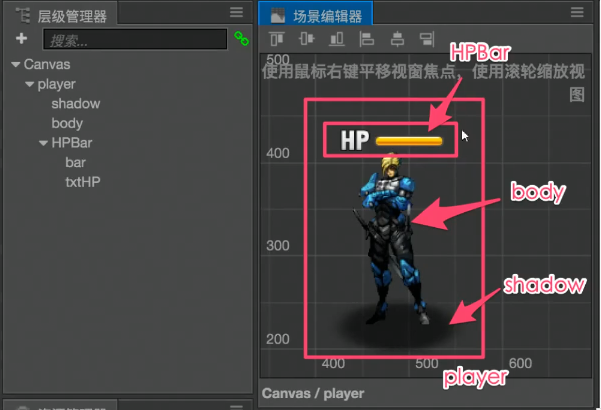
Task: Select the shadow node
Action: coord(76,103)
